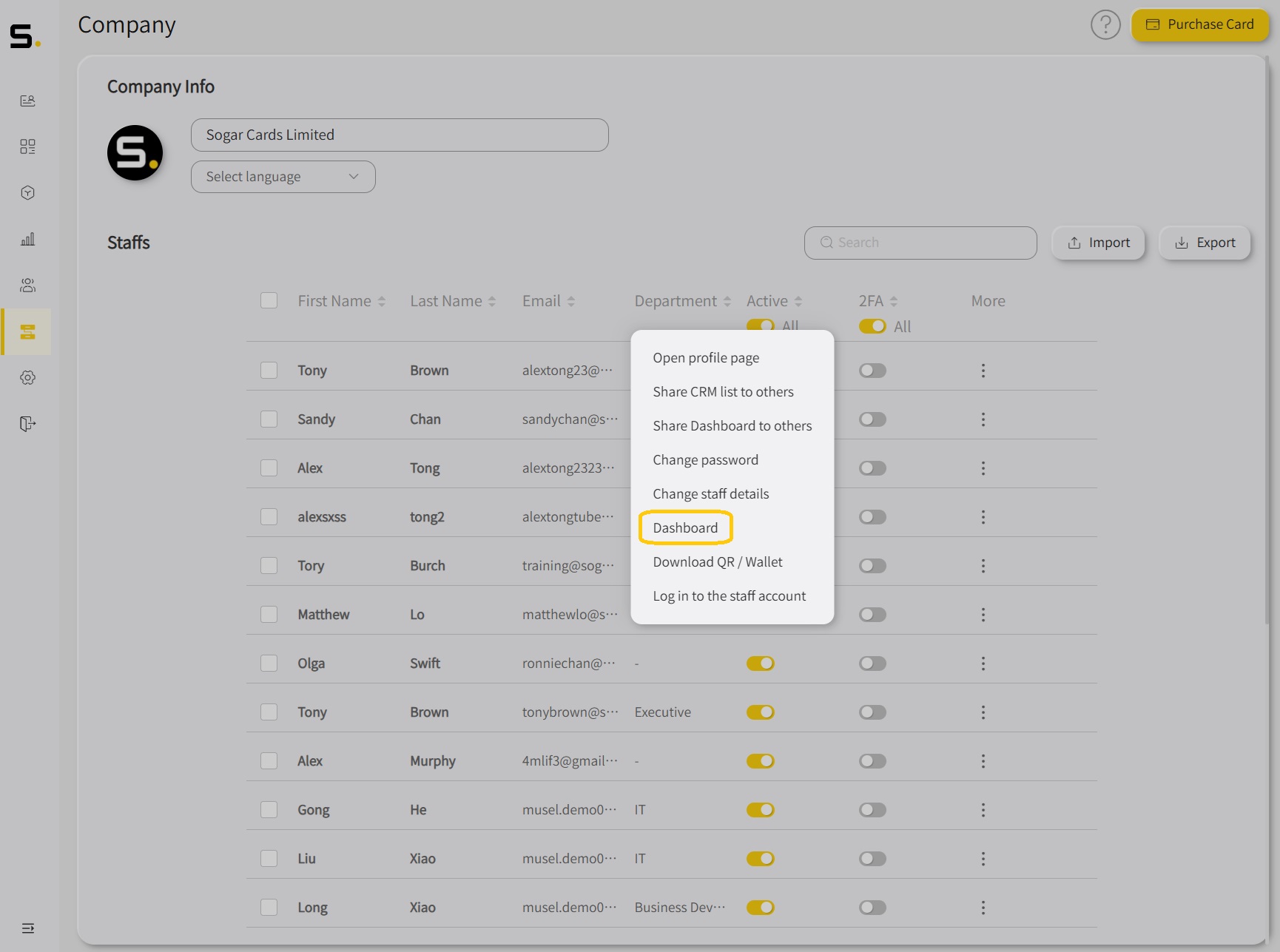Click the Sogar S logo in sidebar
Viewport: 1280px width, 952px height.
pos(24,36)
